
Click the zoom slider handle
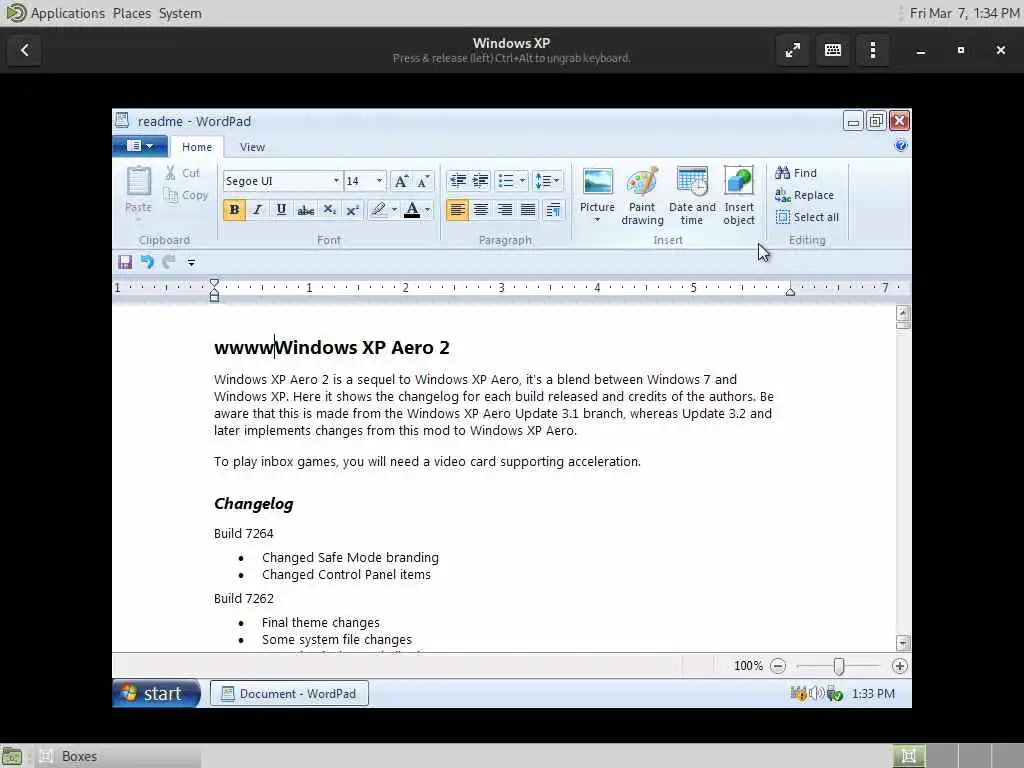[839, 666]
